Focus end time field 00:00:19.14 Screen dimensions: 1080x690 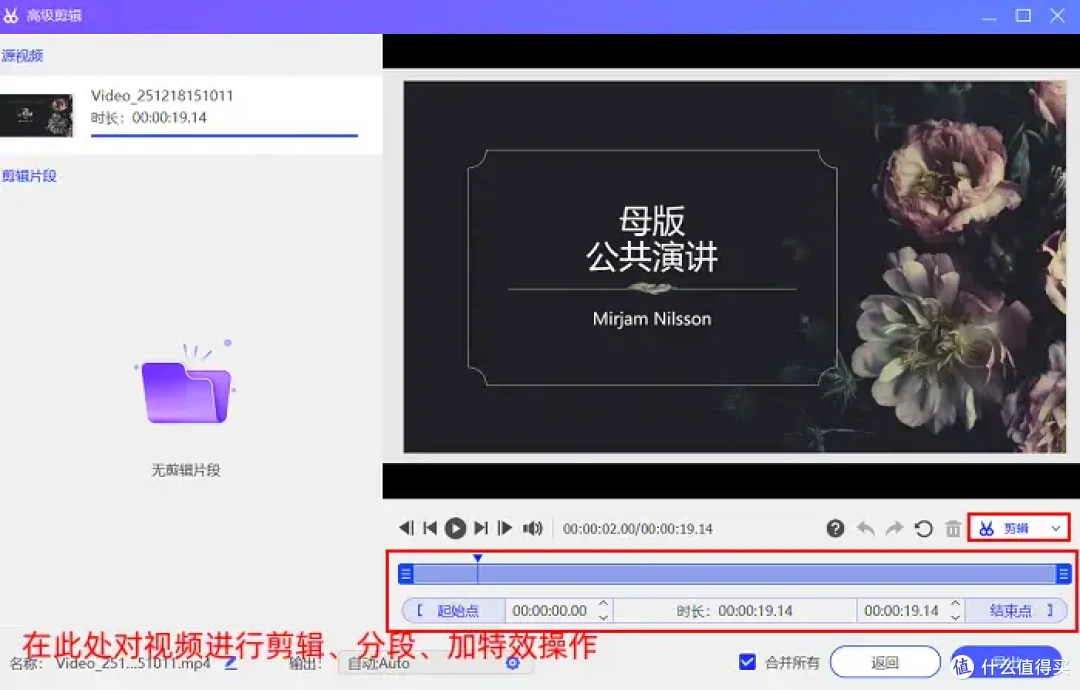[x=901, y=611]
